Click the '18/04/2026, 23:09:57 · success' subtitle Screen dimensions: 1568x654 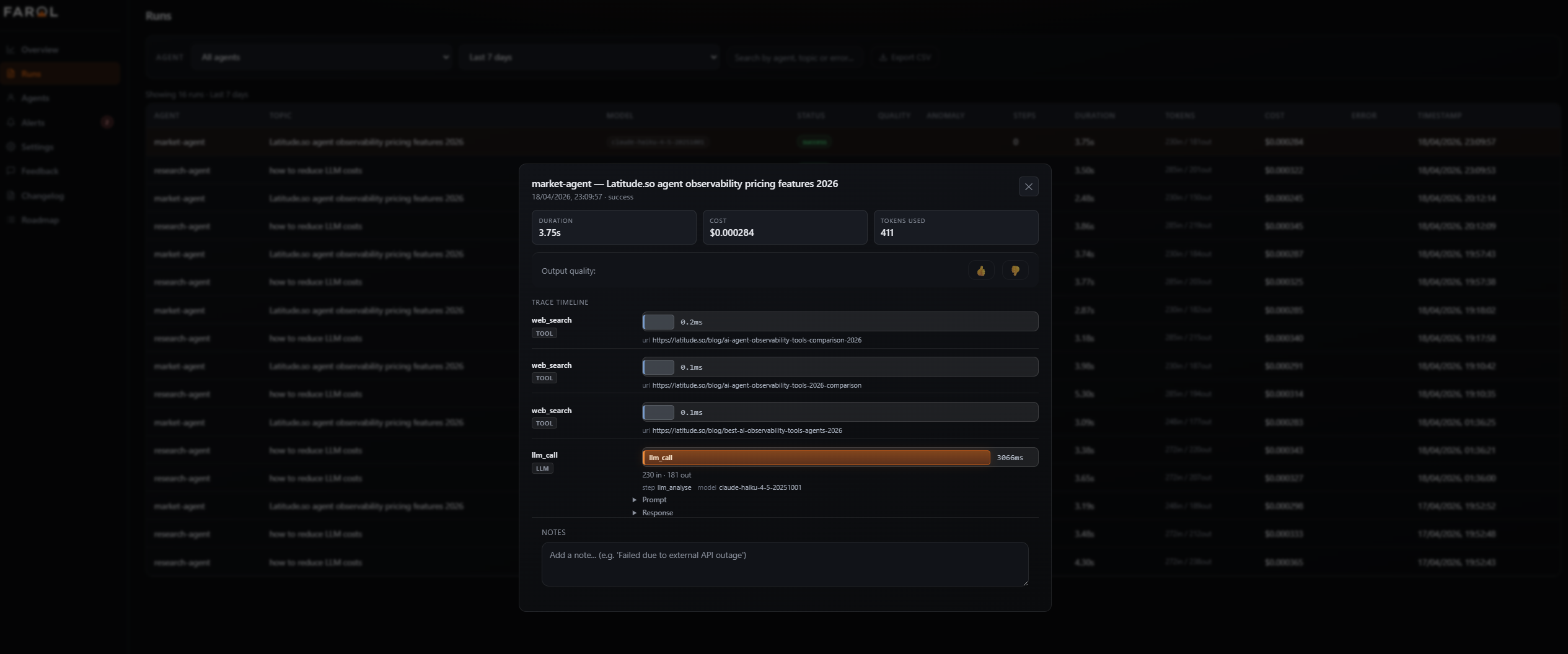click(583, 197)
